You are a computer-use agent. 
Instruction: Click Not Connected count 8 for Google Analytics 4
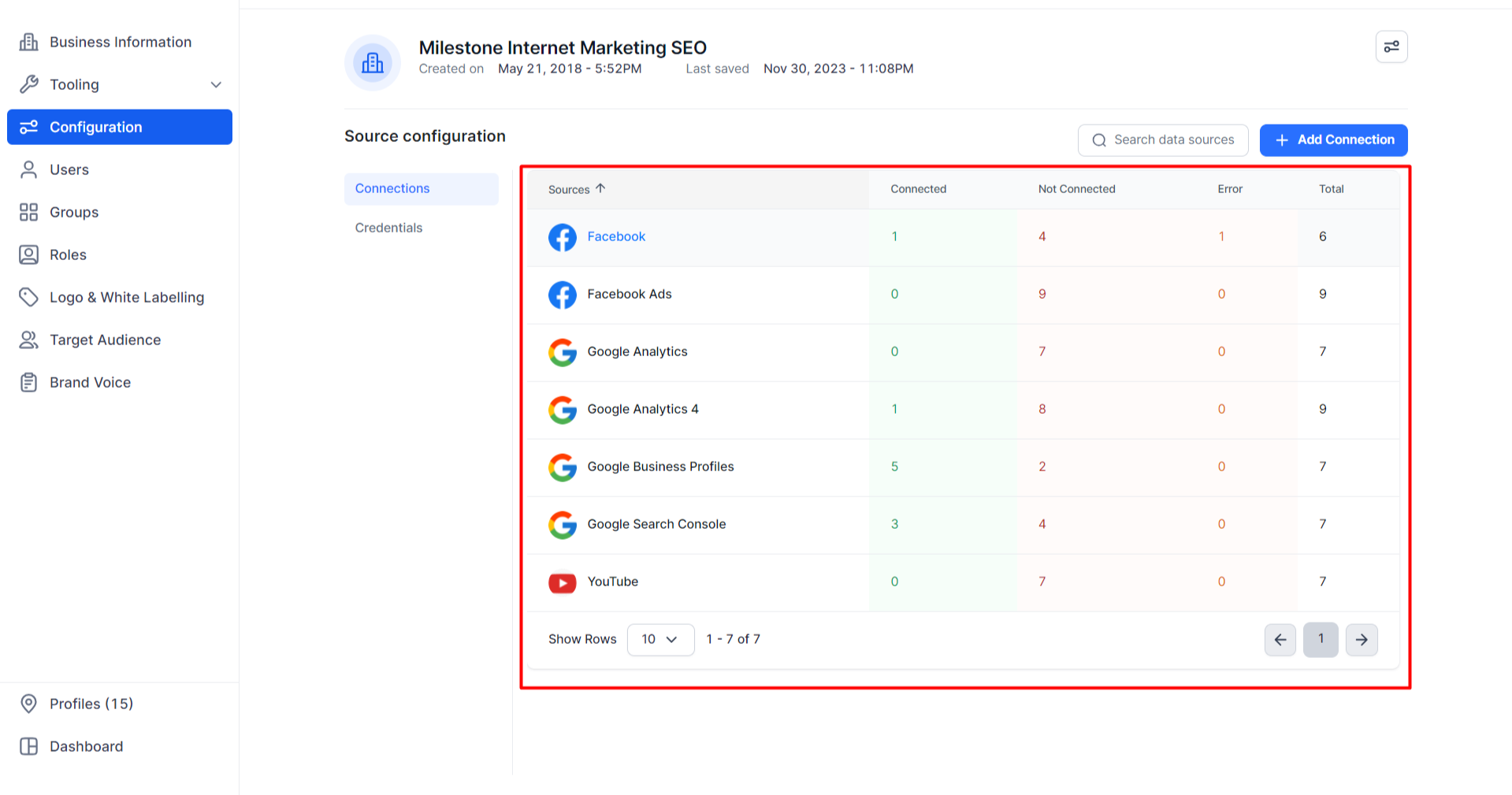pyautogui.click(x=1042, y=409)
